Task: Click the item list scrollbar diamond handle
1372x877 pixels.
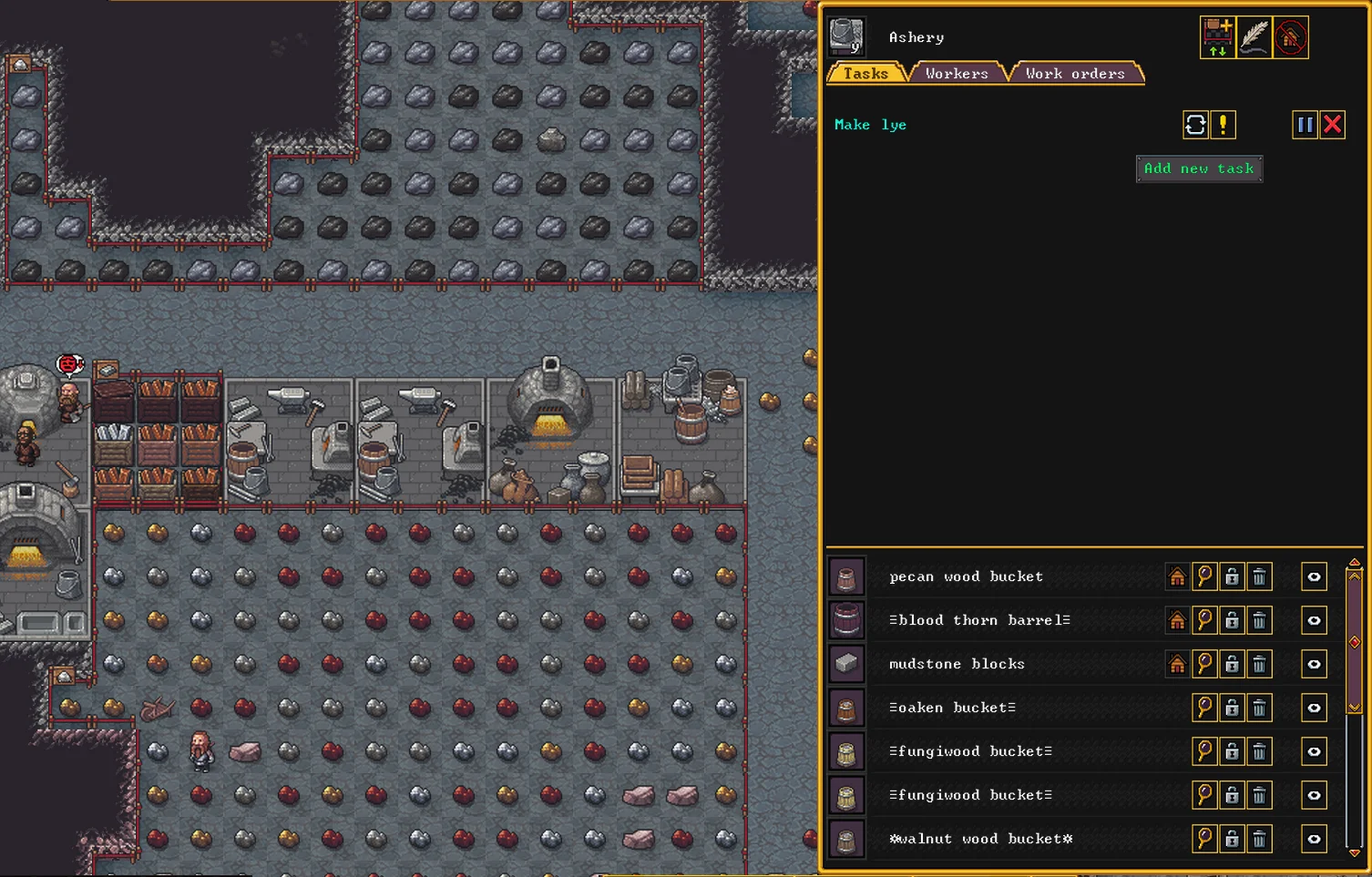Action: click(1355, 642)
